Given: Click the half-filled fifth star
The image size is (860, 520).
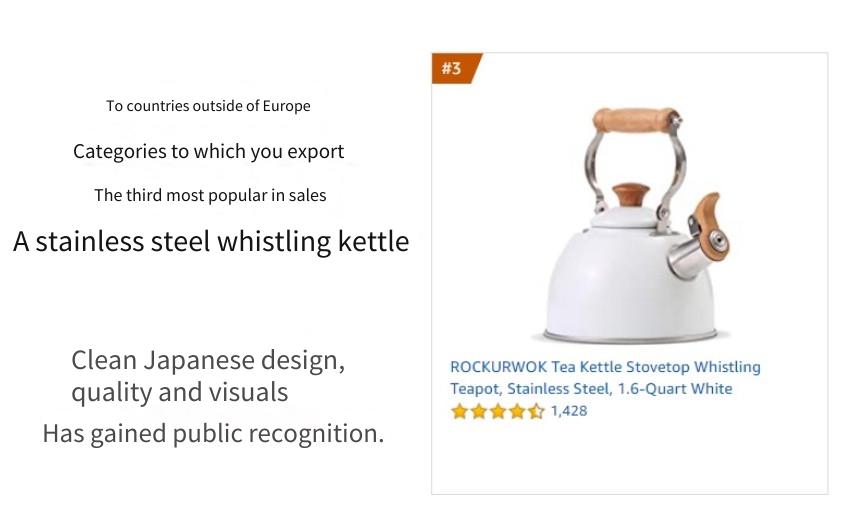Looking at the screenshot, I should click(536, 411).
